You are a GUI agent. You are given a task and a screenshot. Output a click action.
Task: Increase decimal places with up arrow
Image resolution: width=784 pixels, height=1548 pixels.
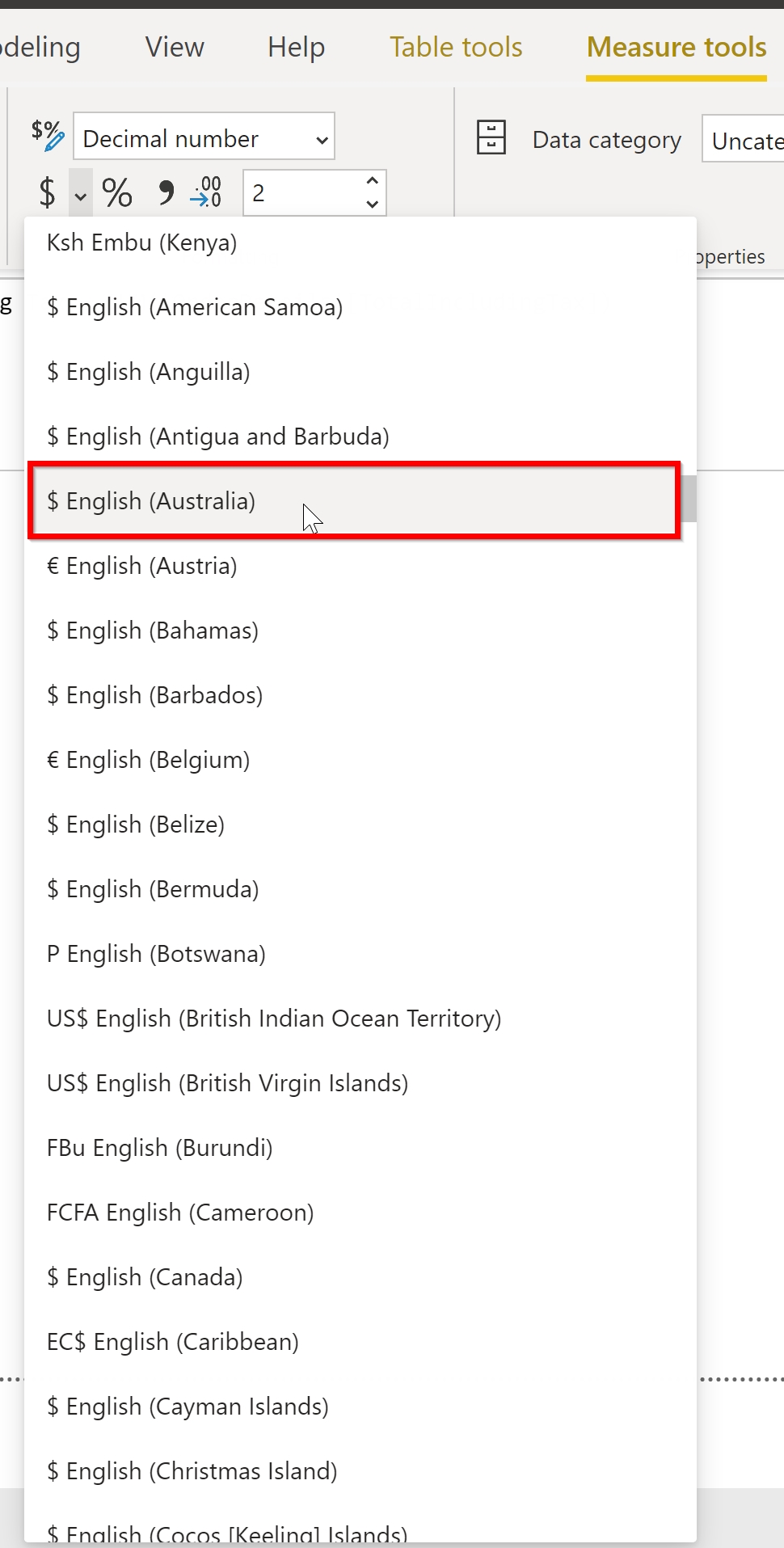click(x=372, y=182)
